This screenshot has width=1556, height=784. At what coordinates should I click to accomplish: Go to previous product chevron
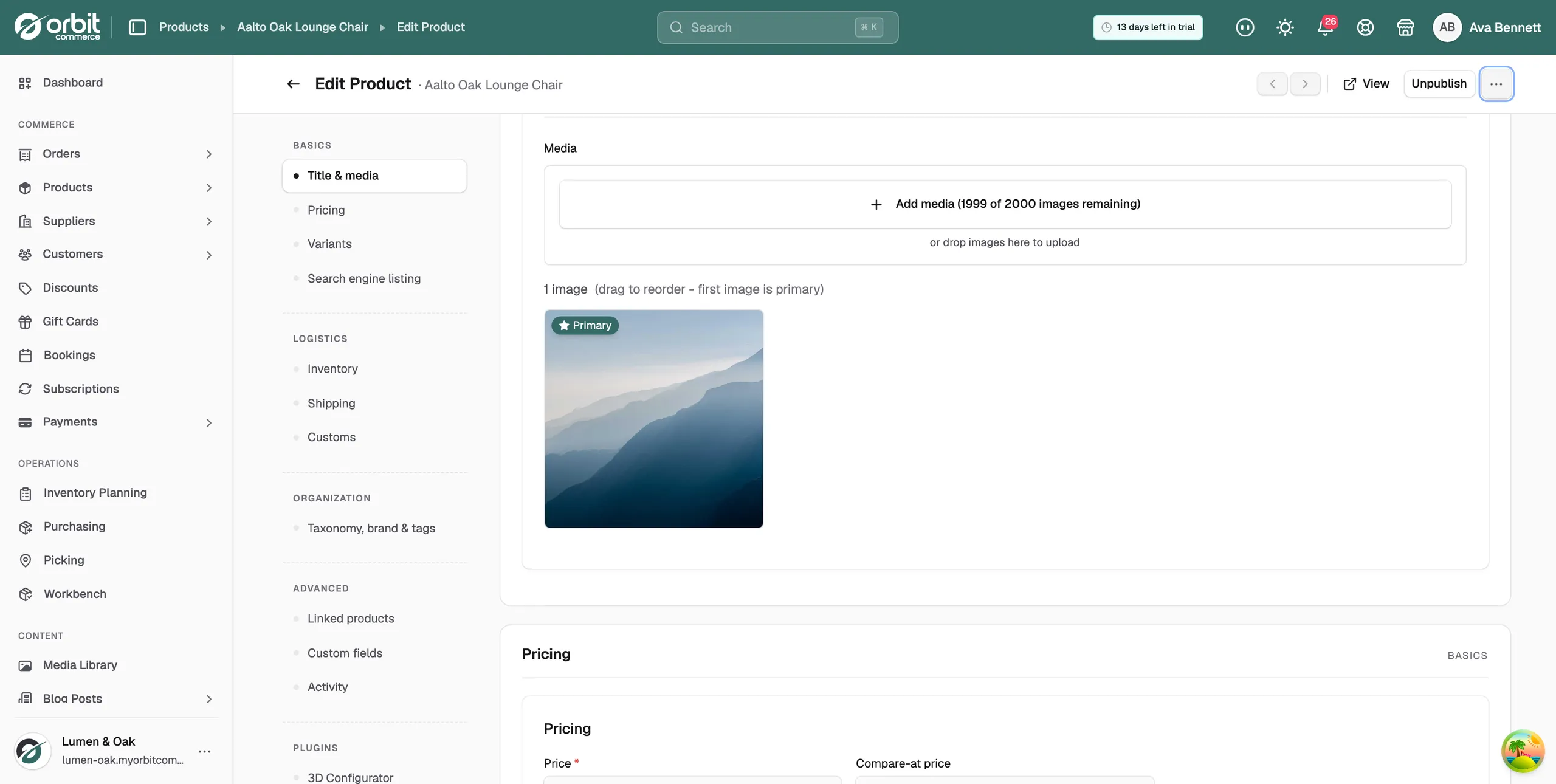1272,84
